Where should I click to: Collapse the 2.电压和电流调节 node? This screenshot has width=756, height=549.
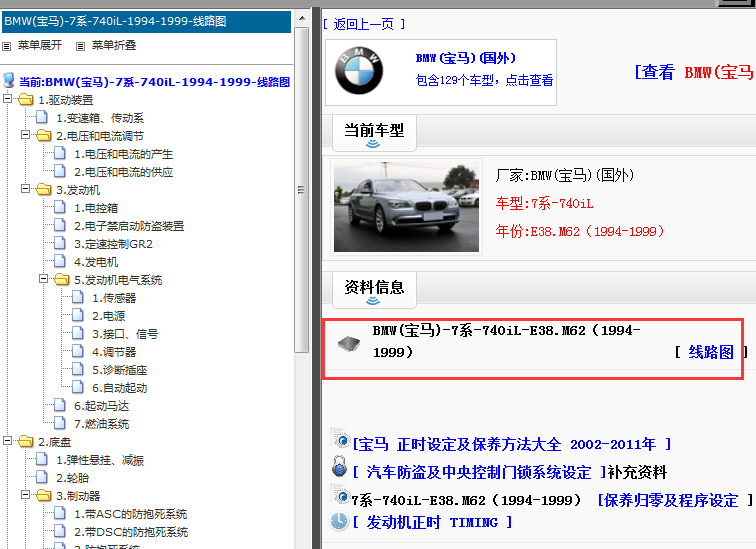25,134
